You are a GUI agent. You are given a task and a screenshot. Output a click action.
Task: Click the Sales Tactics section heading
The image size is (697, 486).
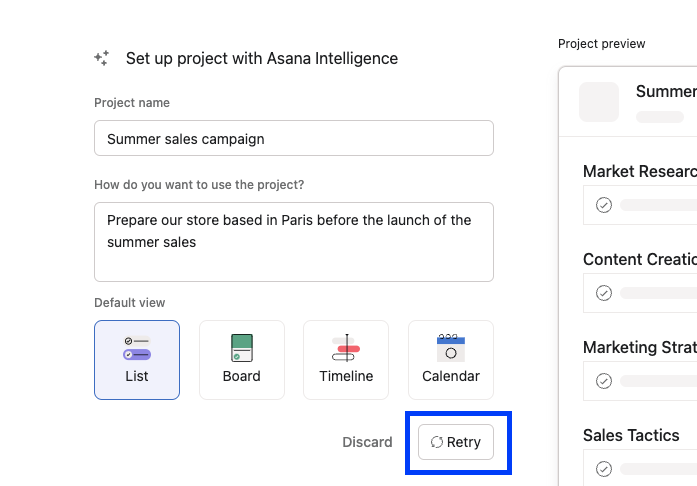pos(631,435)
